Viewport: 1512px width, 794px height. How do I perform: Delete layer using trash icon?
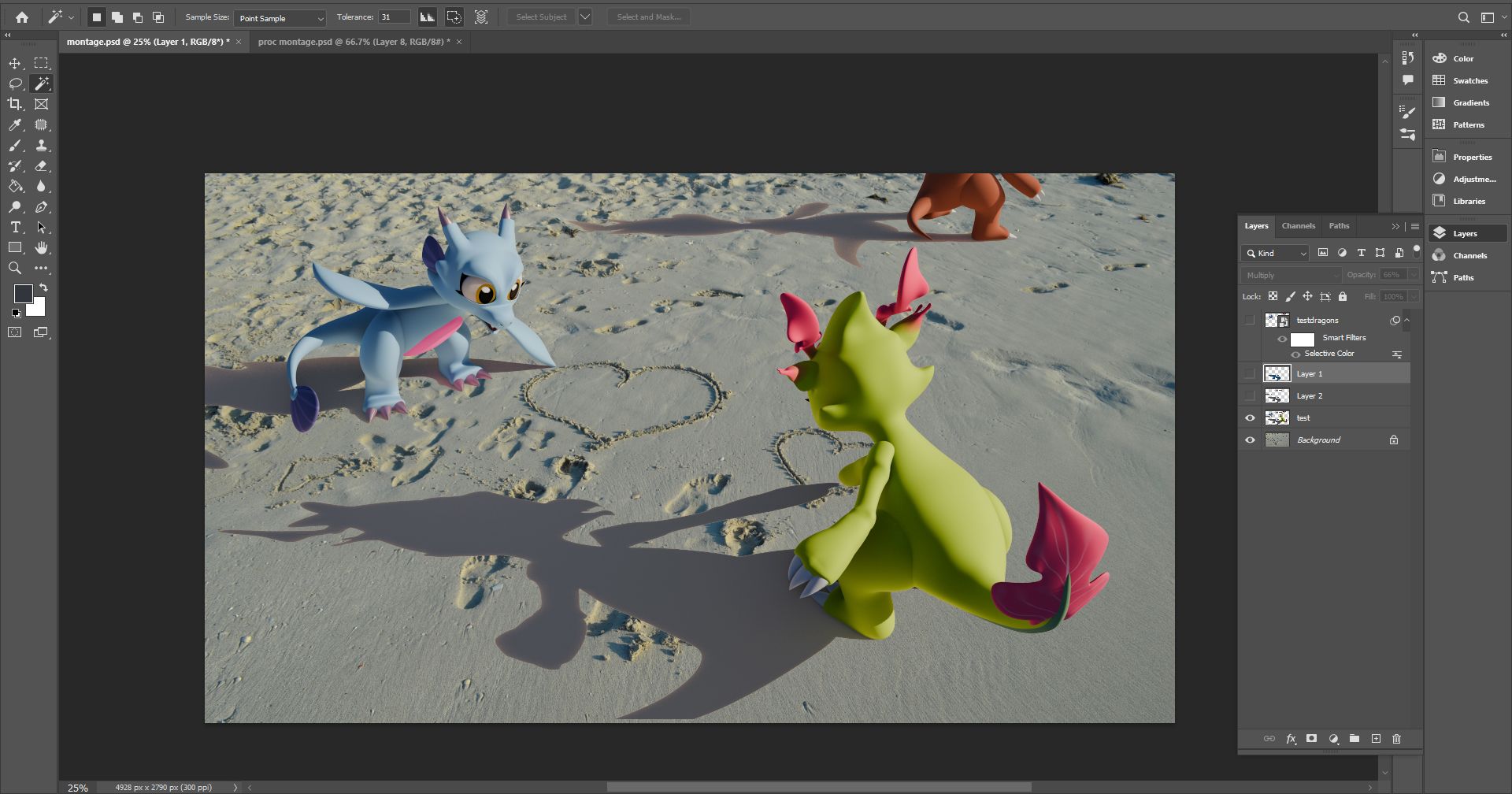[1397, 739]
